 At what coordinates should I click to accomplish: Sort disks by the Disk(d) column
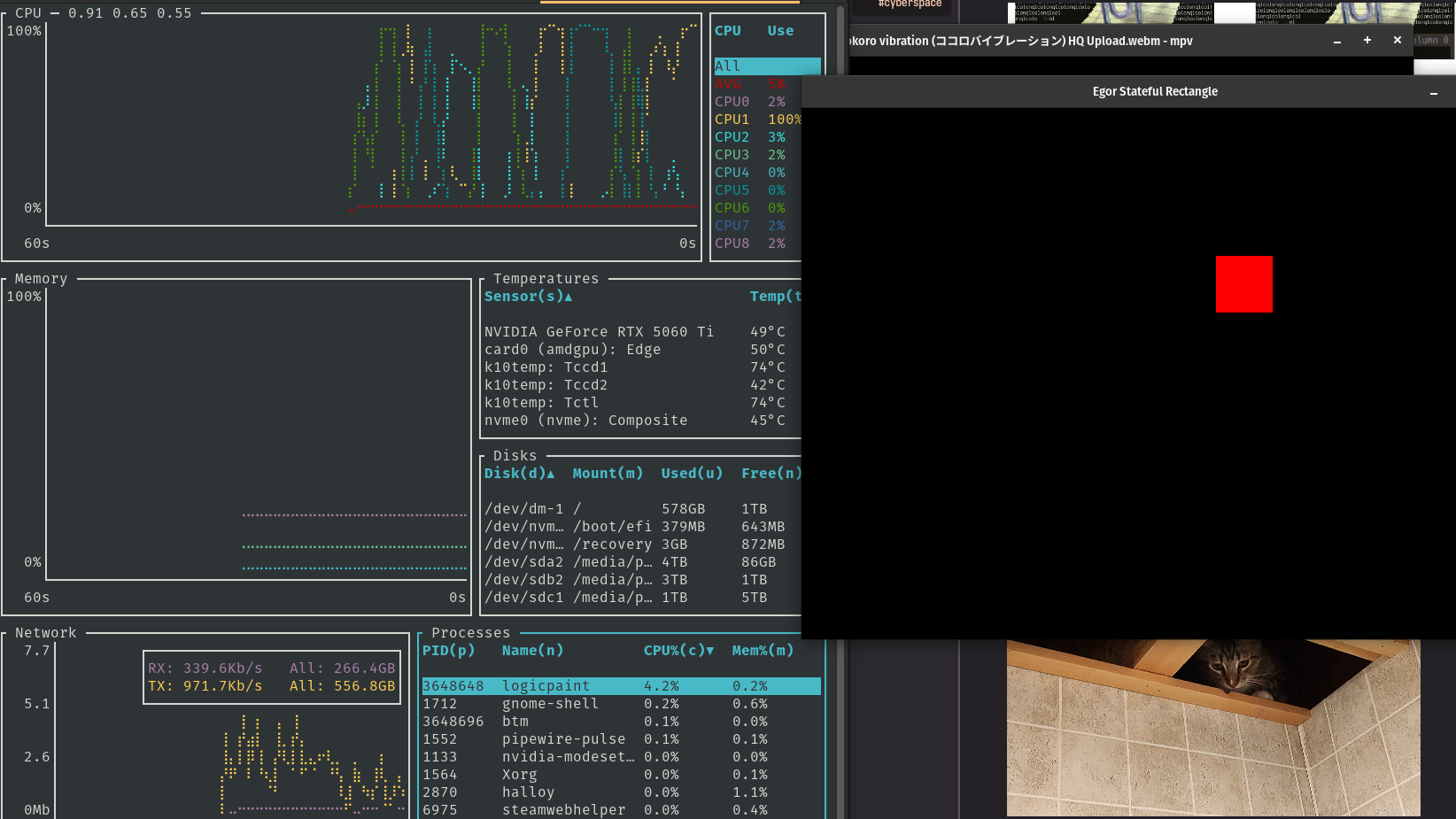518,474
